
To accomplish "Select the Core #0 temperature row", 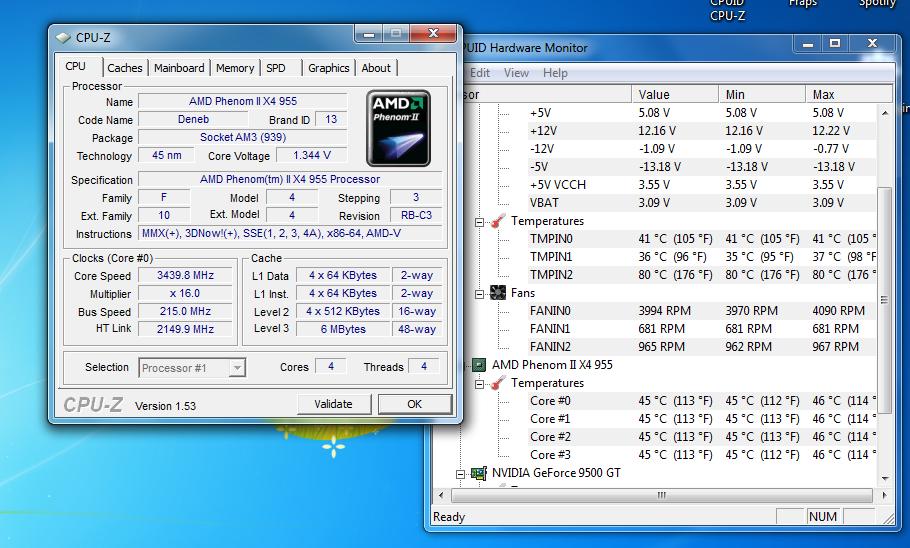I will coord(702,401).
